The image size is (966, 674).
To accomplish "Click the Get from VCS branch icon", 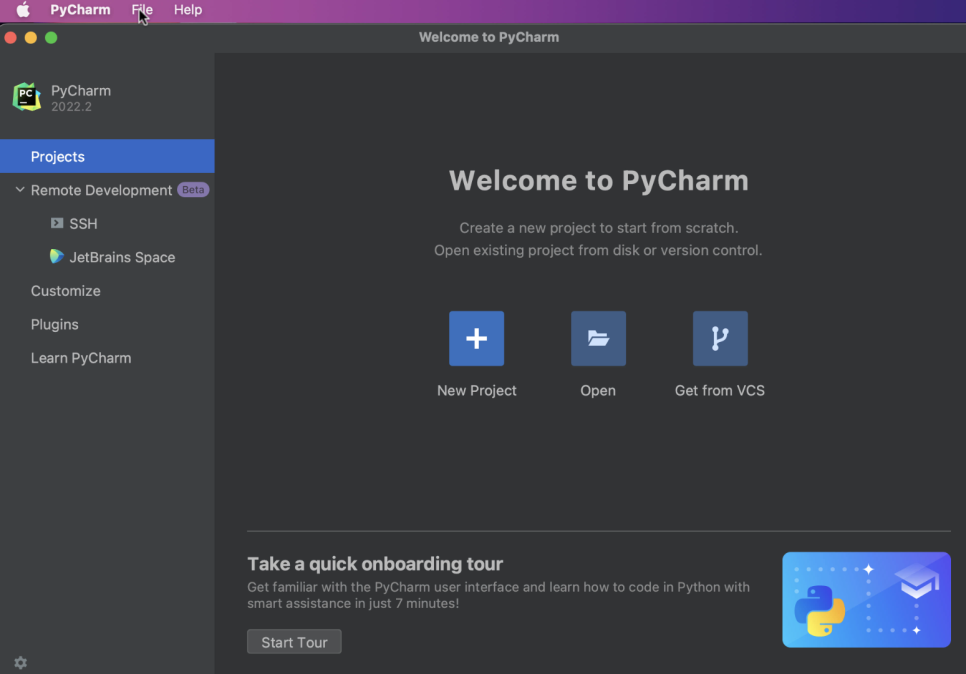I will tap(720, 339).
